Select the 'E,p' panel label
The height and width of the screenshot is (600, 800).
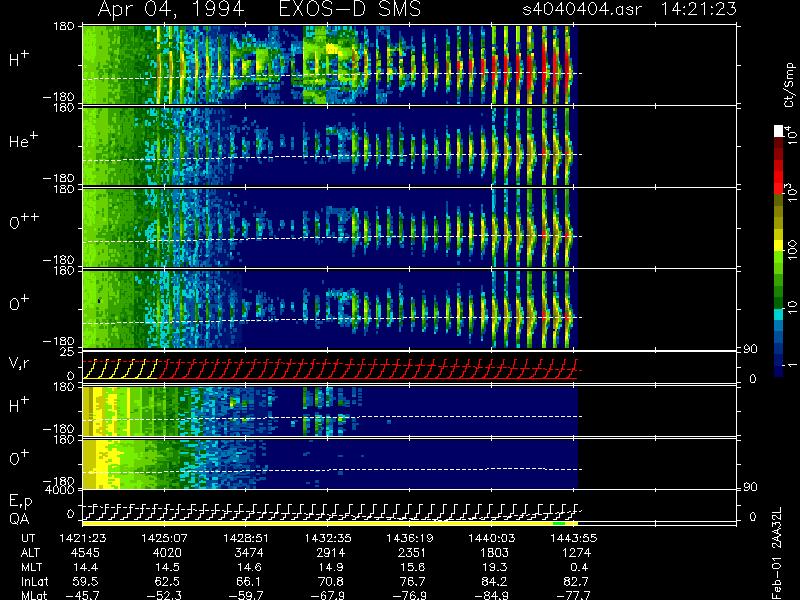click(x=20, y=502)
